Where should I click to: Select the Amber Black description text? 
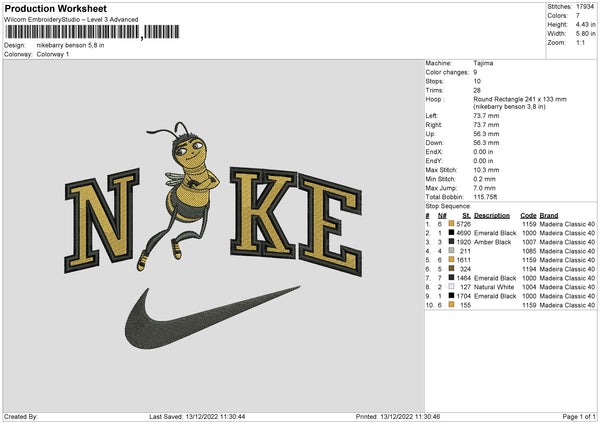click(x=492, y=242)
